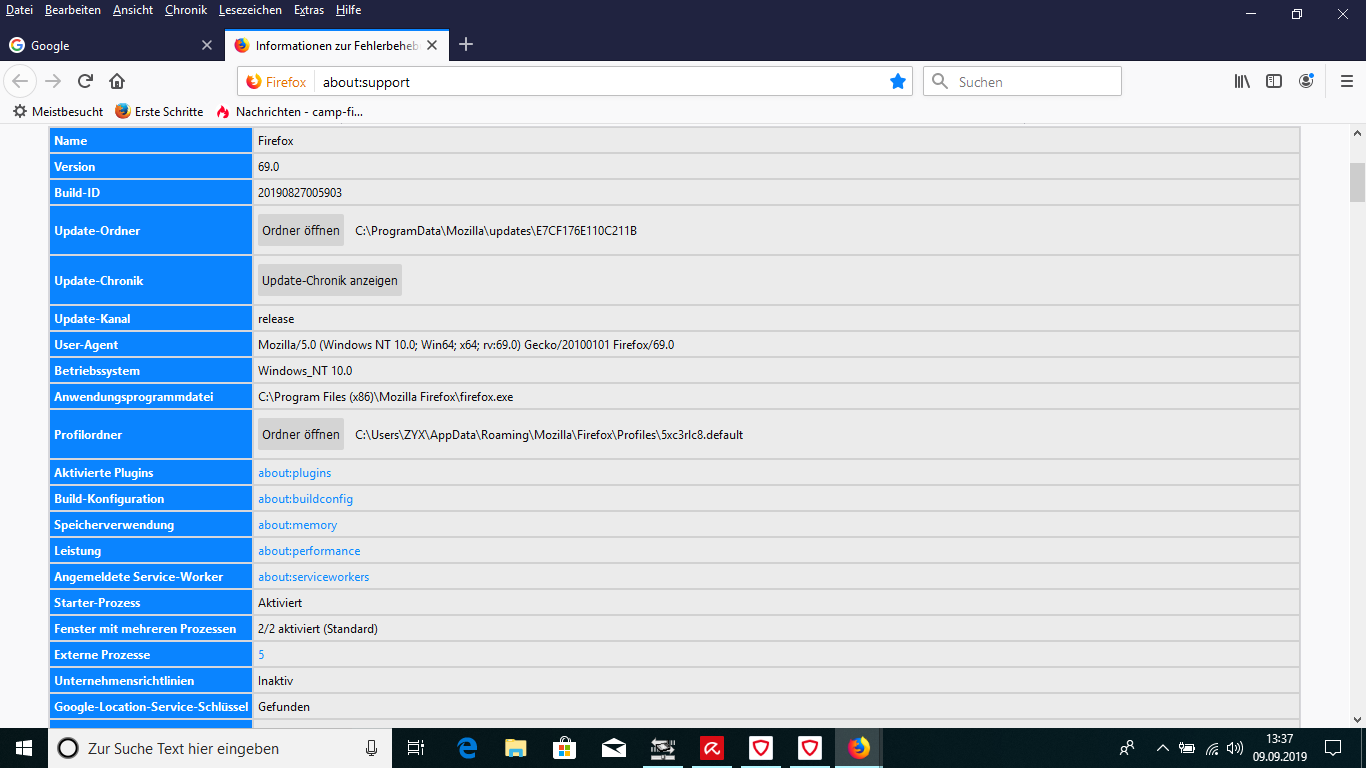Click the Firefox icon in the taskbar
1366x768 pixels.
pos(859,748)
